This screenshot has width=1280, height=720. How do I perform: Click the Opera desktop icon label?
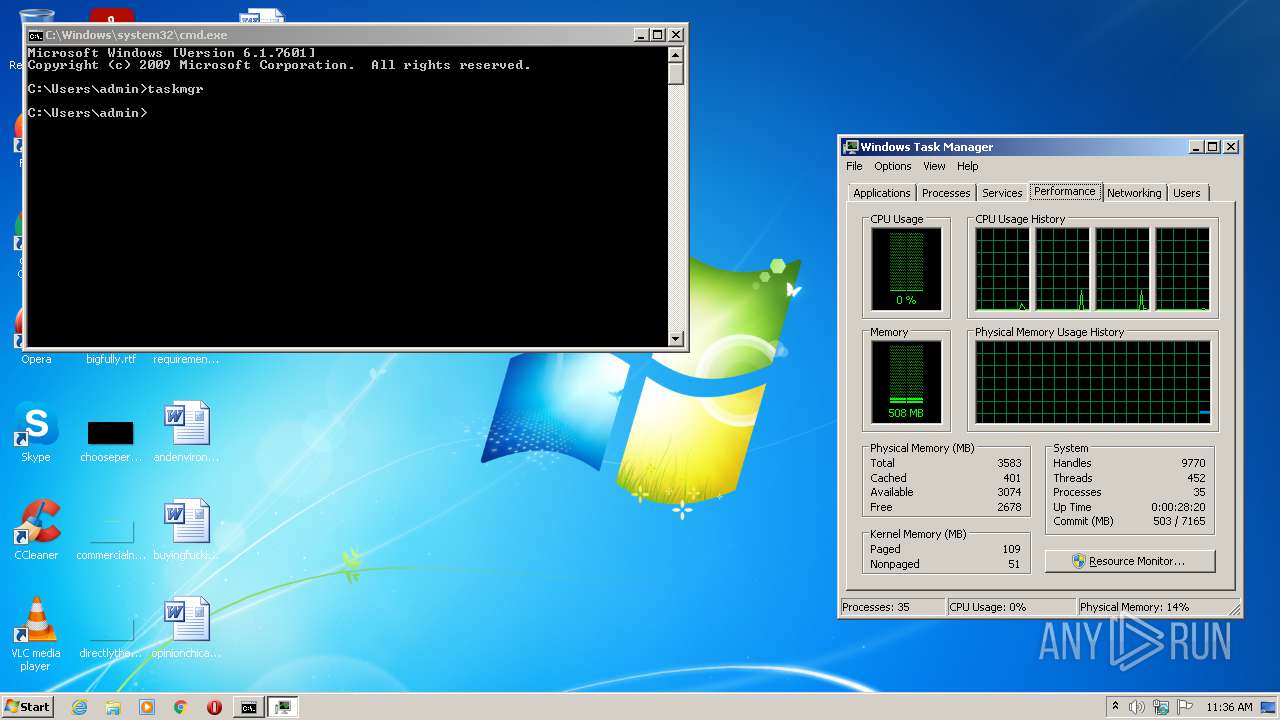(36, 359)
